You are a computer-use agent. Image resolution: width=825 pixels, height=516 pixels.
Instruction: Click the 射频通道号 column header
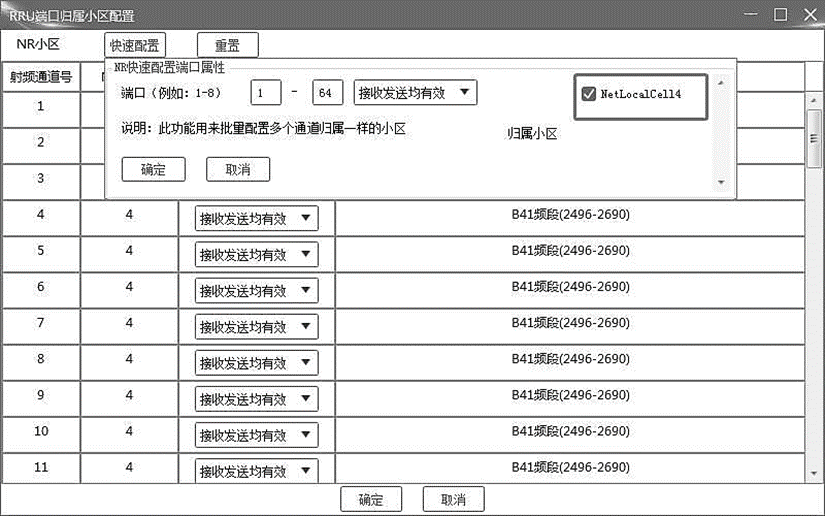pos(41,77)
